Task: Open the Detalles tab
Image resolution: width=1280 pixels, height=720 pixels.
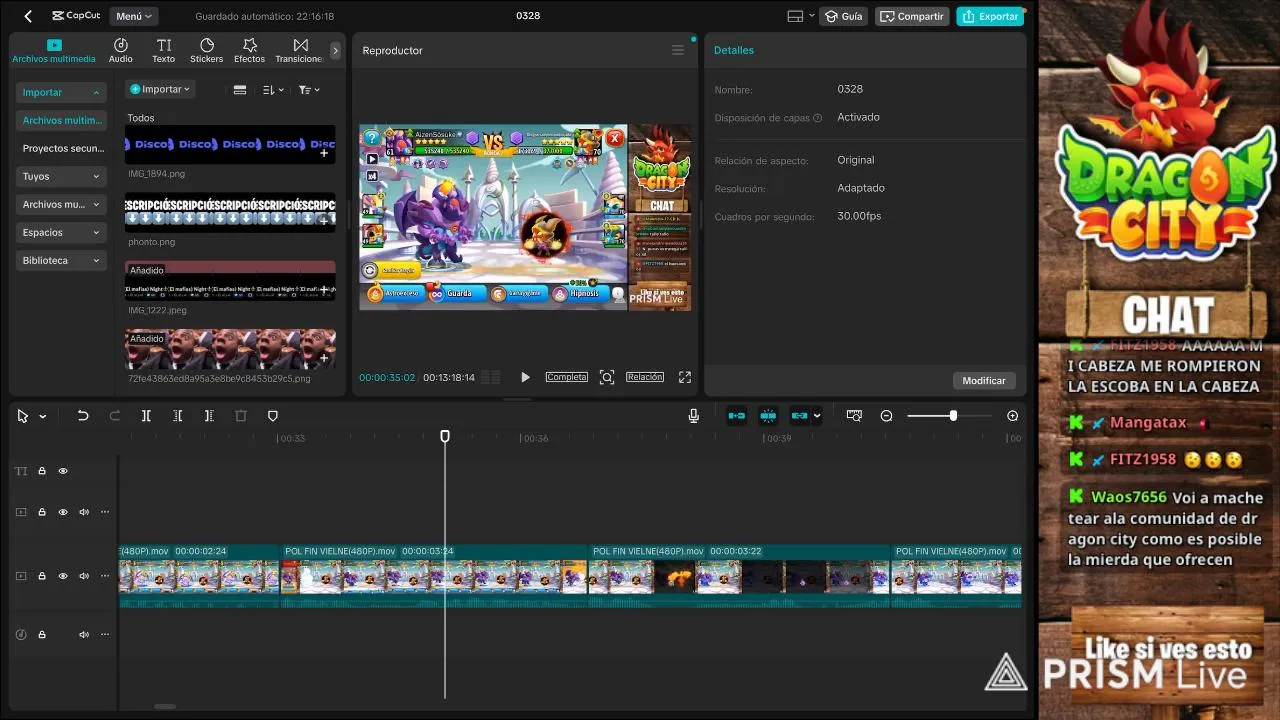Action: pyautogui.click(x=734, y=50)
